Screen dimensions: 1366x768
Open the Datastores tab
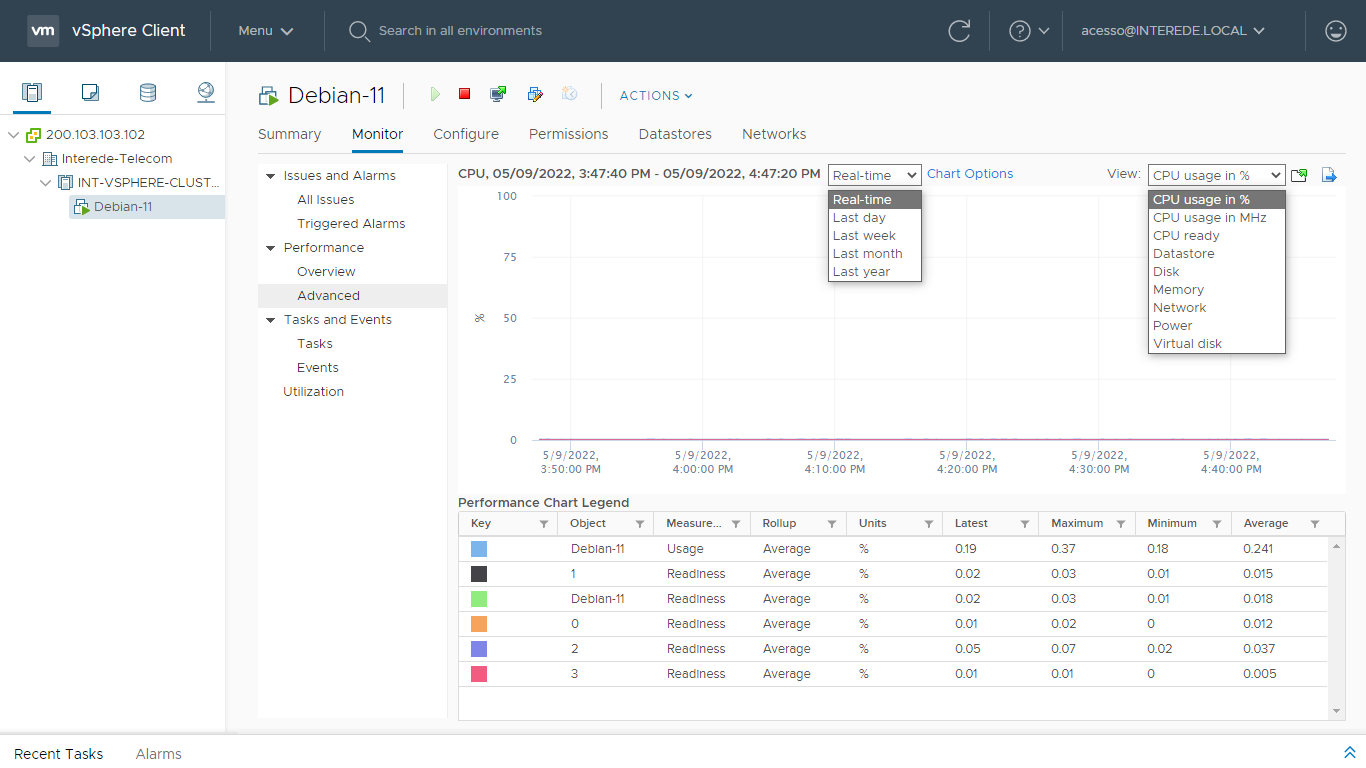[x=675, y=134]
